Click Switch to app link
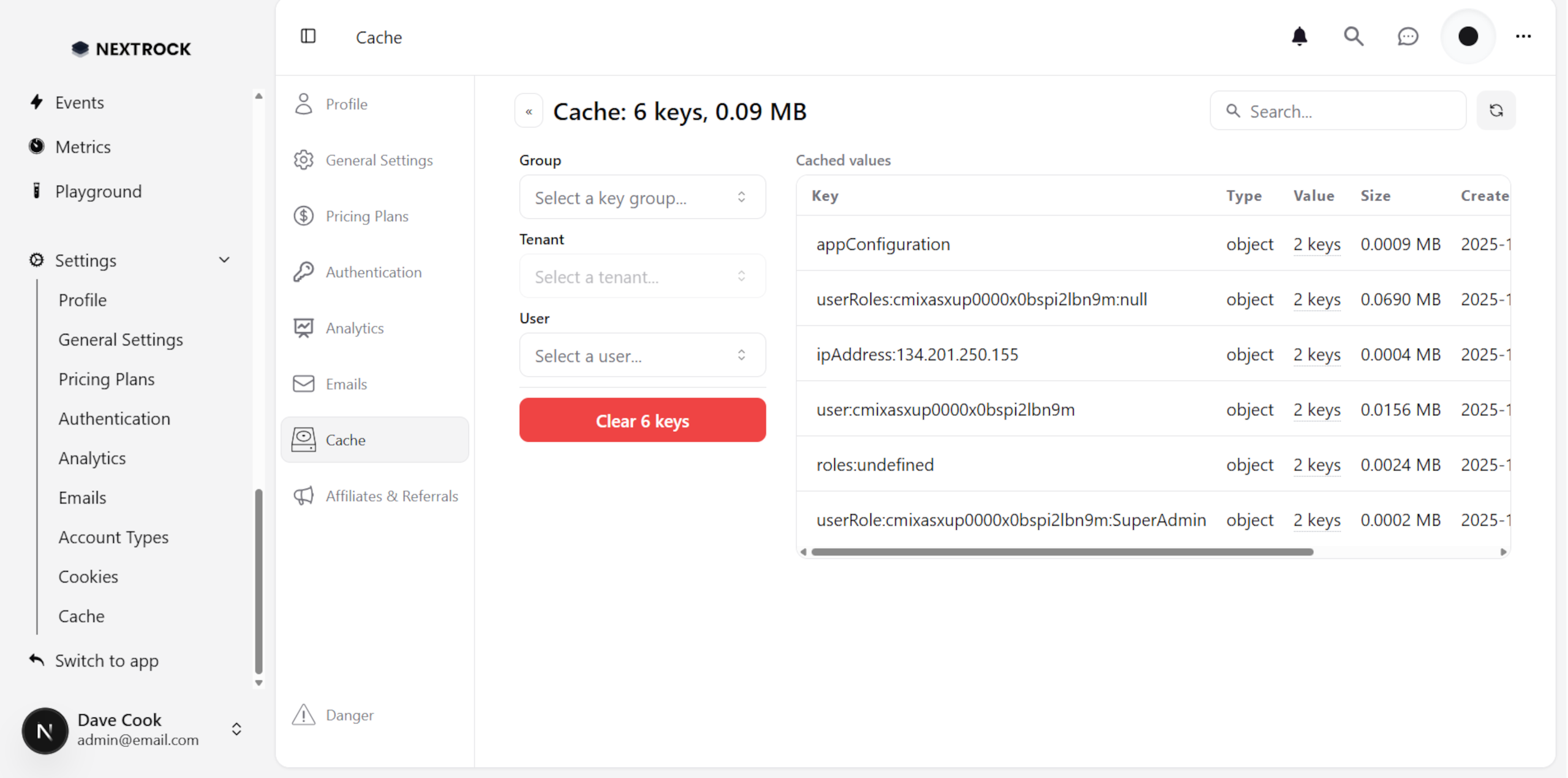This screenshot has height=778, width=1568. 107,660
